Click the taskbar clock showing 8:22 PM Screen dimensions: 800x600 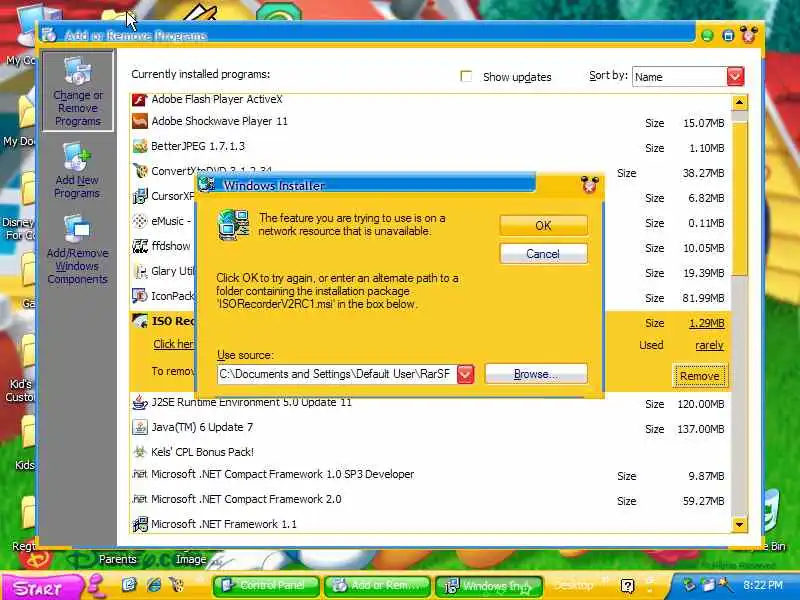(763, 585)
